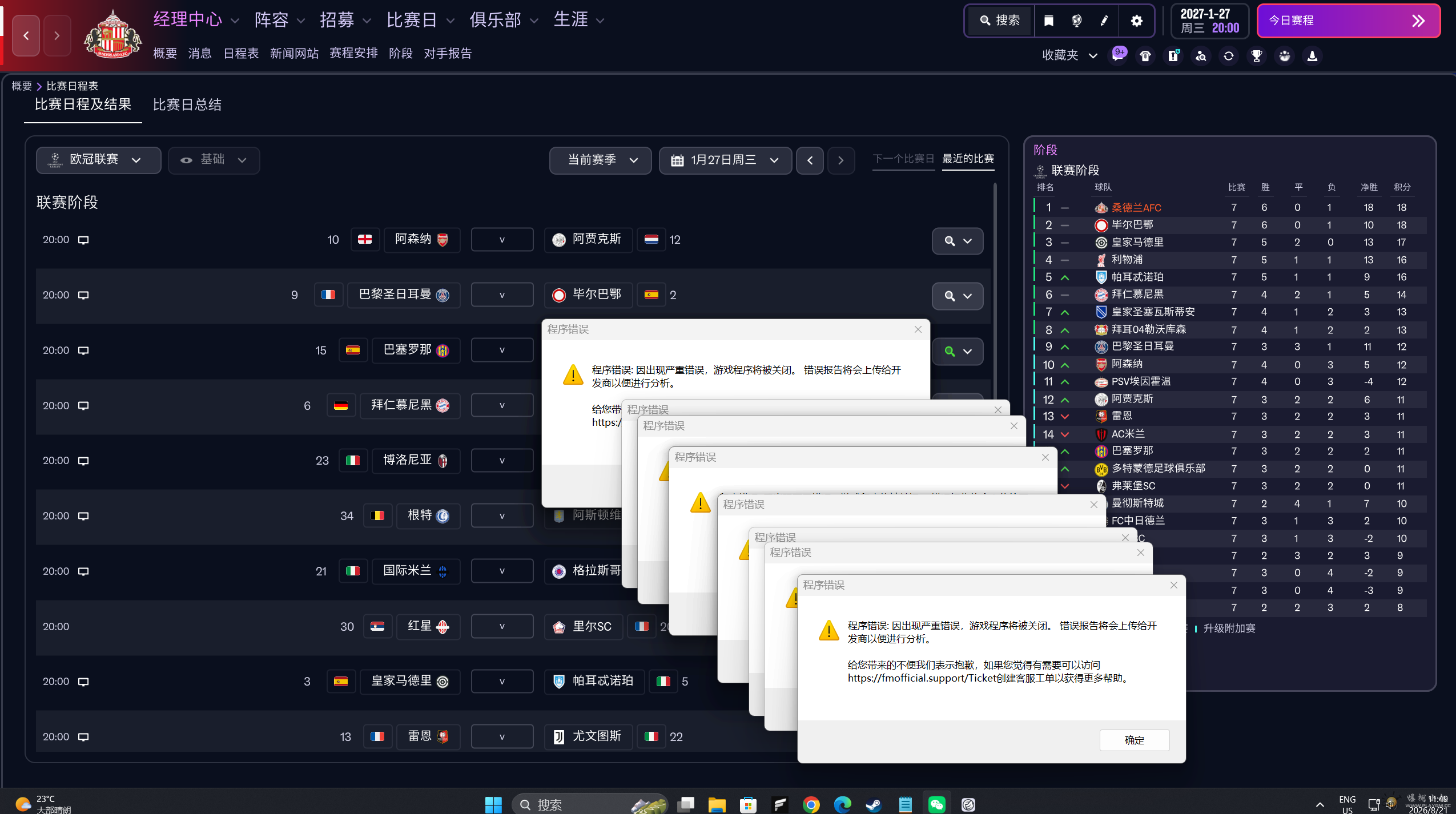The image size is (1456, 814).
Task: Click the Sunderland club crest
Action: point(112,35)
